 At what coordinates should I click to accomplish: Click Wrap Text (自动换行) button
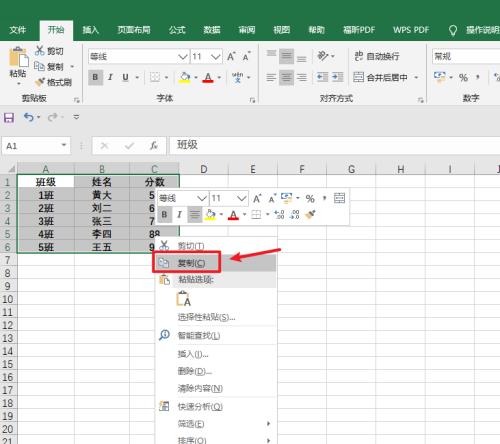click(377, 56)
